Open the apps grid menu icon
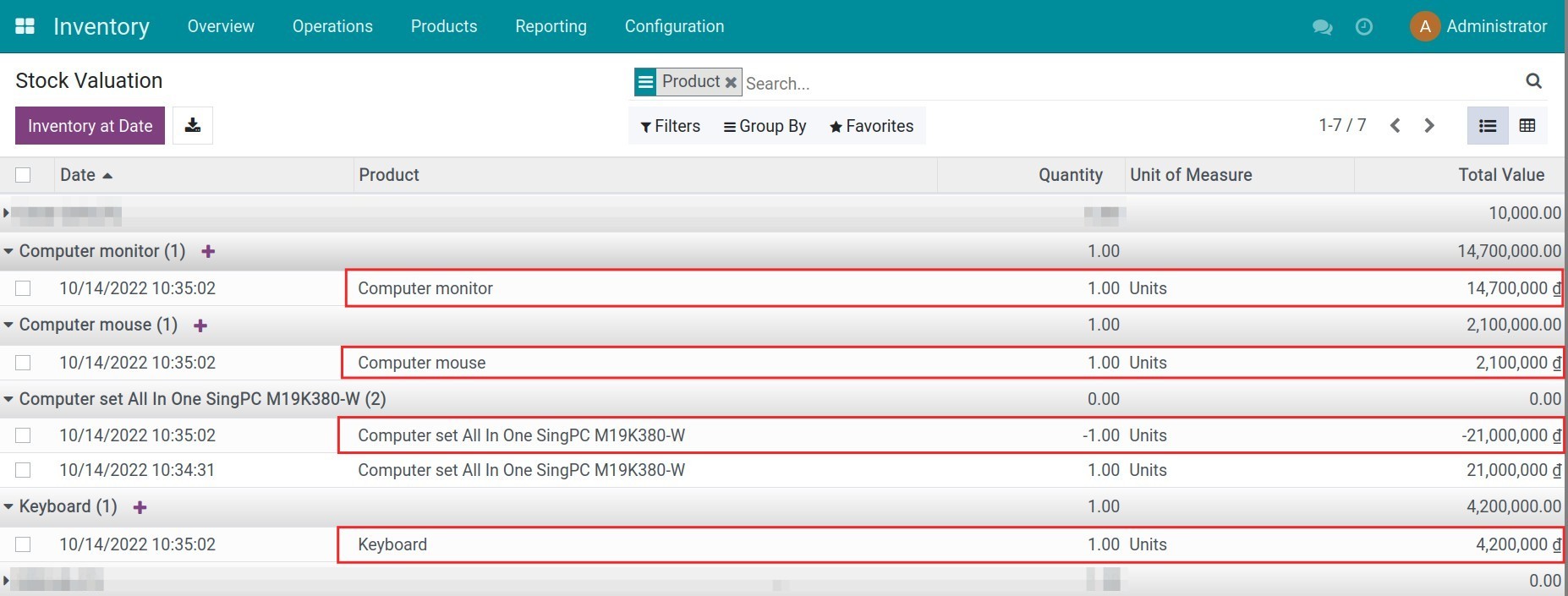 tap(25, 26)
